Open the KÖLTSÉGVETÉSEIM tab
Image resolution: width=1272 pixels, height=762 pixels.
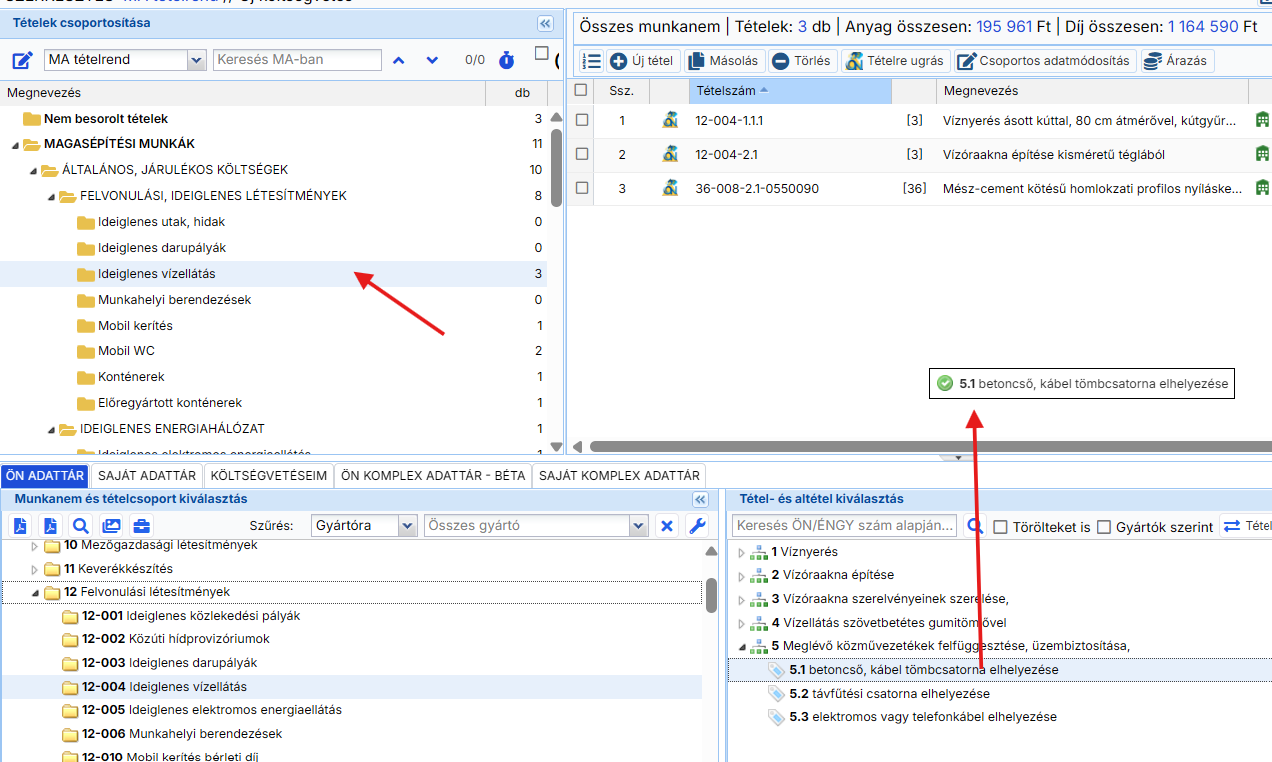point(268,475)
